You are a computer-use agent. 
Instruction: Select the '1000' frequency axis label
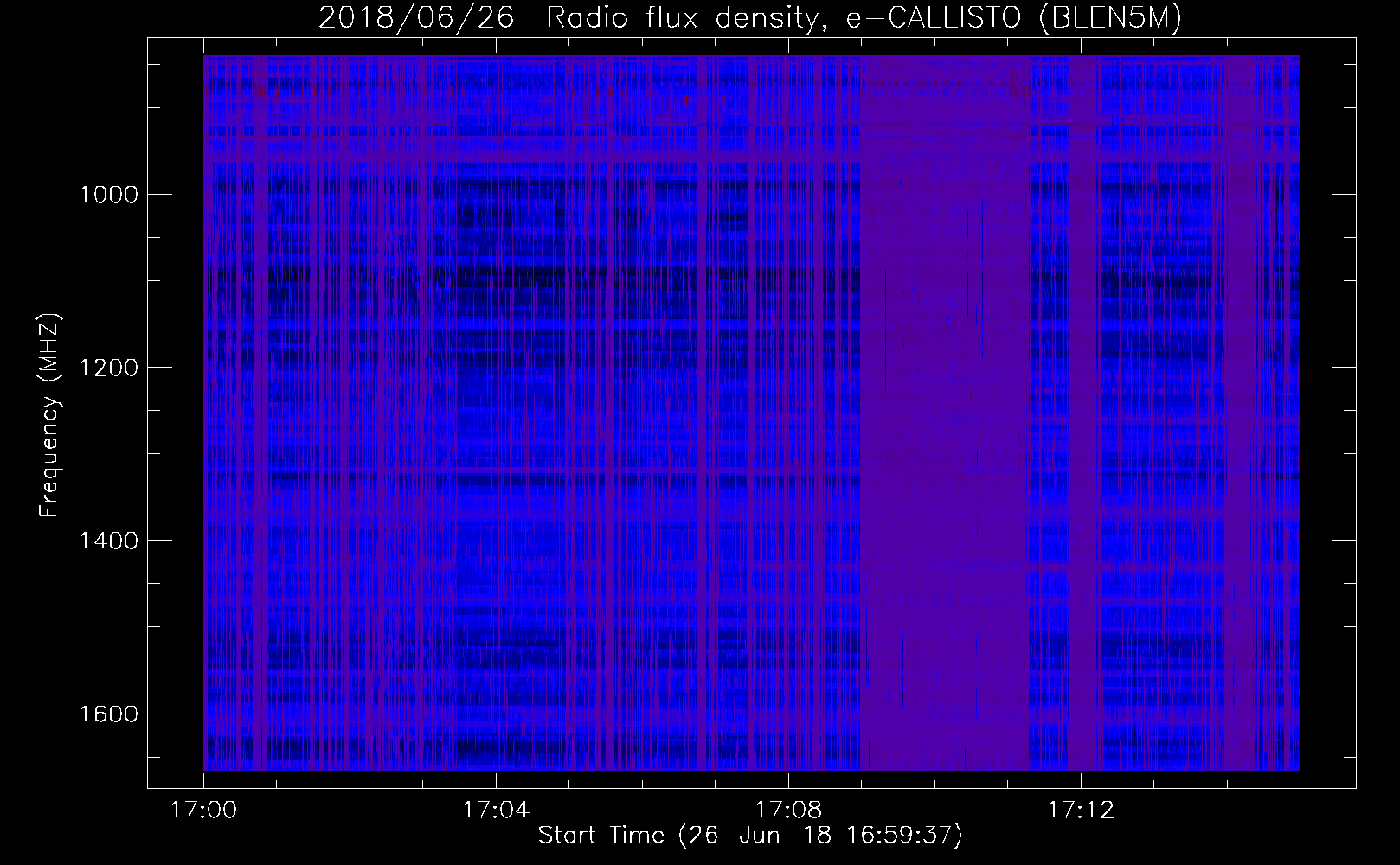108,194
